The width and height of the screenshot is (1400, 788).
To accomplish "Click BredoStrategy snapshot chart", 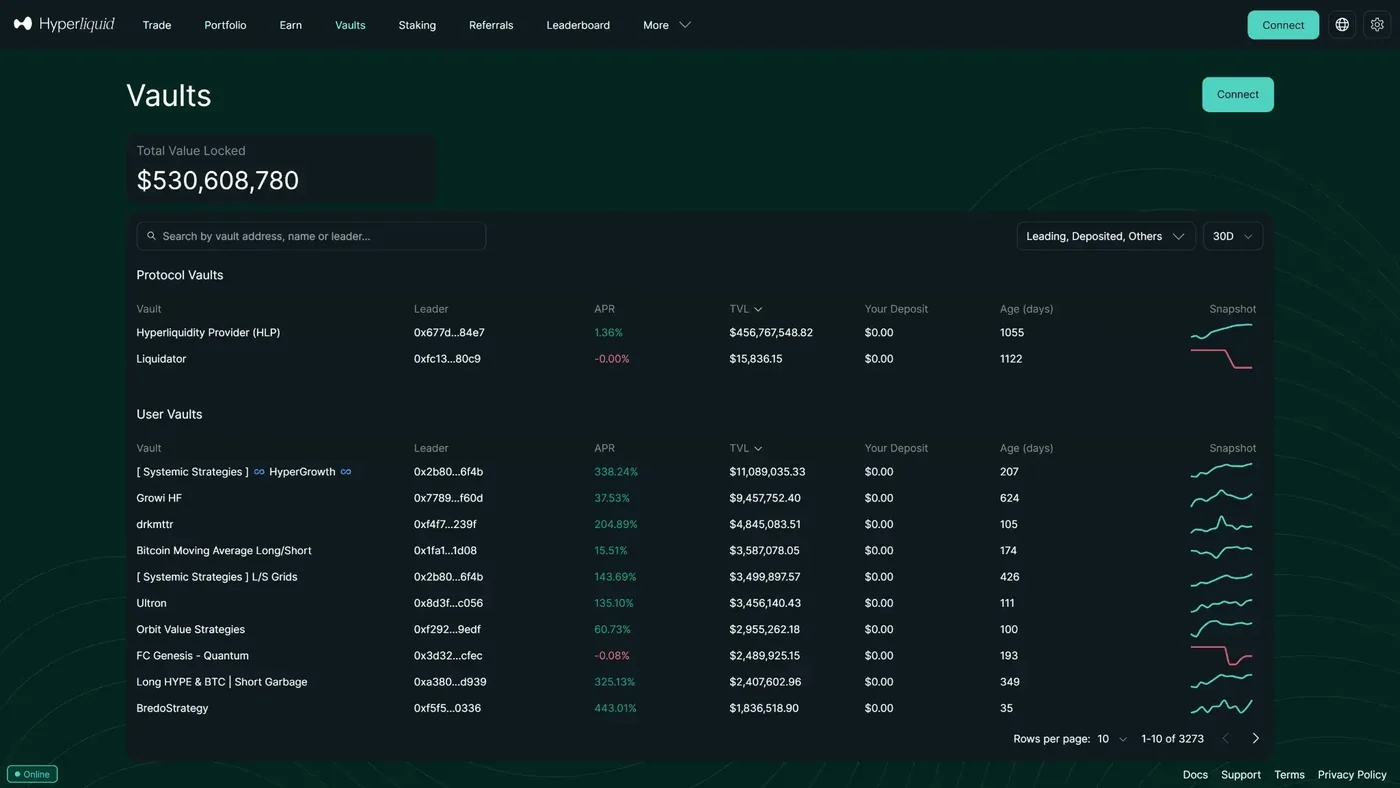I will tap(1221, 708).
